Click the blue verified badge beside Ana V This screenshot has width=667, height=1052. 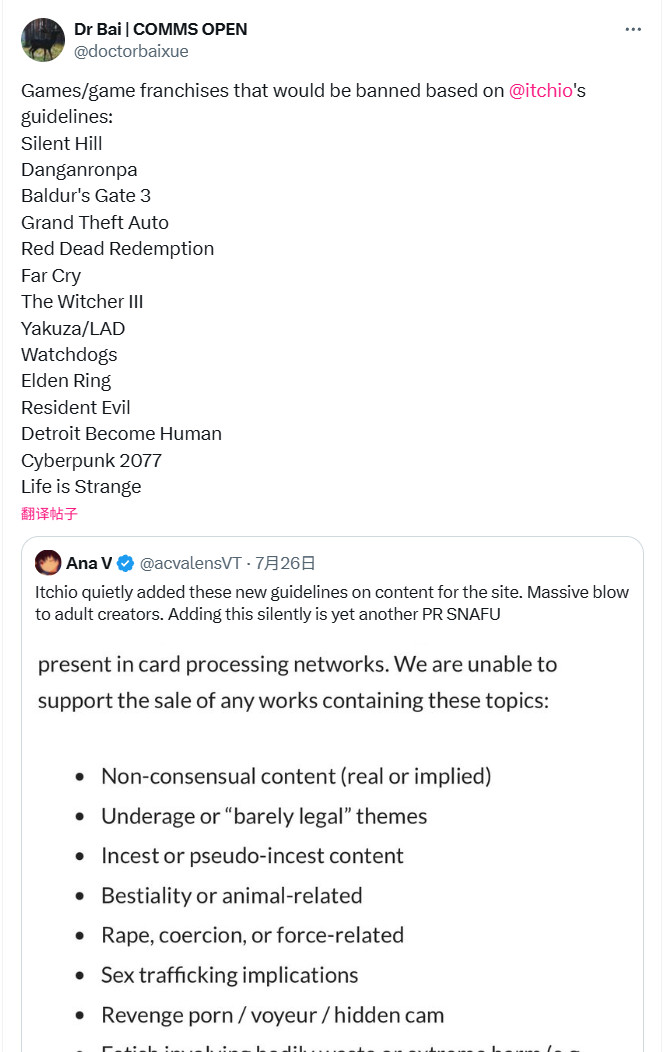coord(126,562)
